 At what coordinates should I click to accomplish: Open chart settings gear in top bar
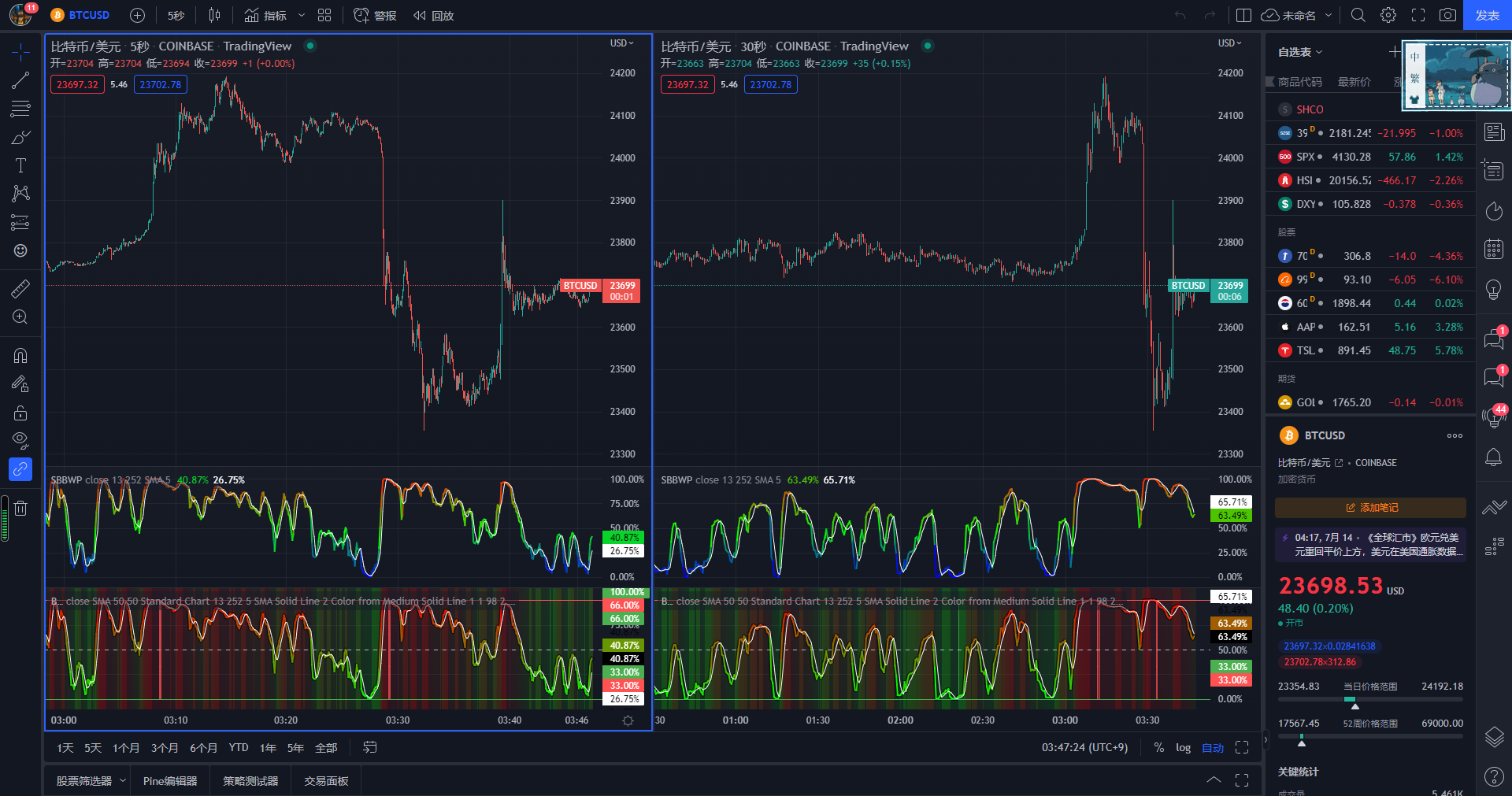point(1388,15)
